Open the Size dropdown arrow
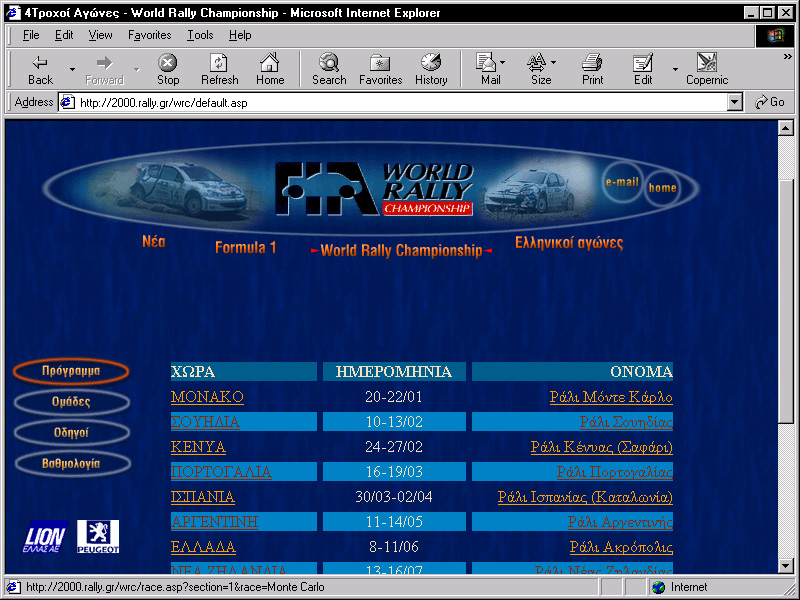Viewport: 800px width, 600px height. click(x=554, y=62)
